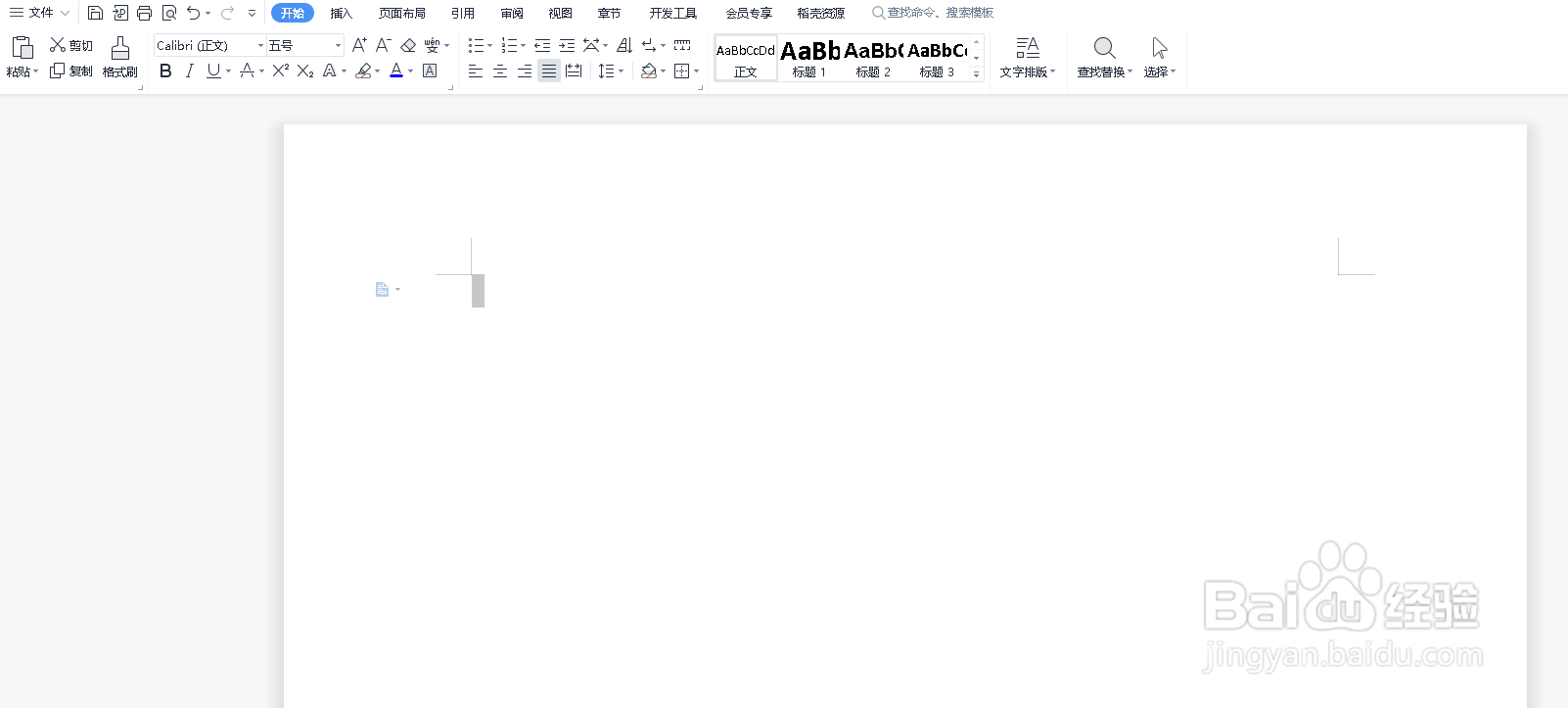The image size is (1568, 708).
Task: Redo the last undone action
Action: point(227,13)
